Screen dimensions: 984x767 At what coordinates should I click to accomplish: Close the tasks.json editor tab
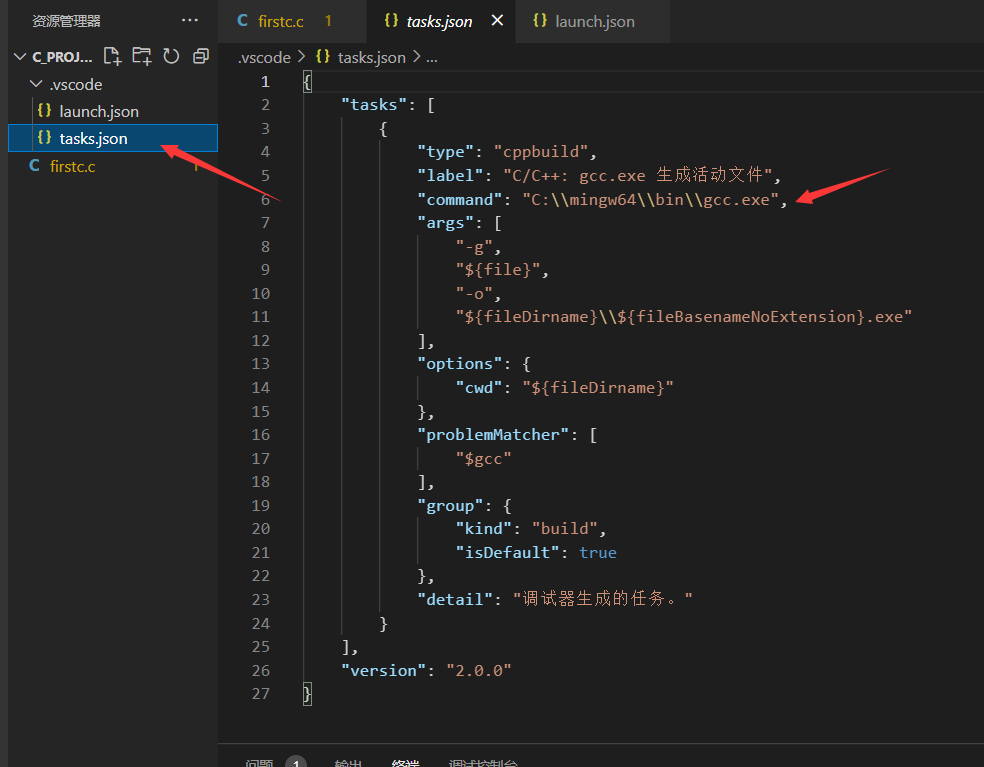[x=497, y=21]
